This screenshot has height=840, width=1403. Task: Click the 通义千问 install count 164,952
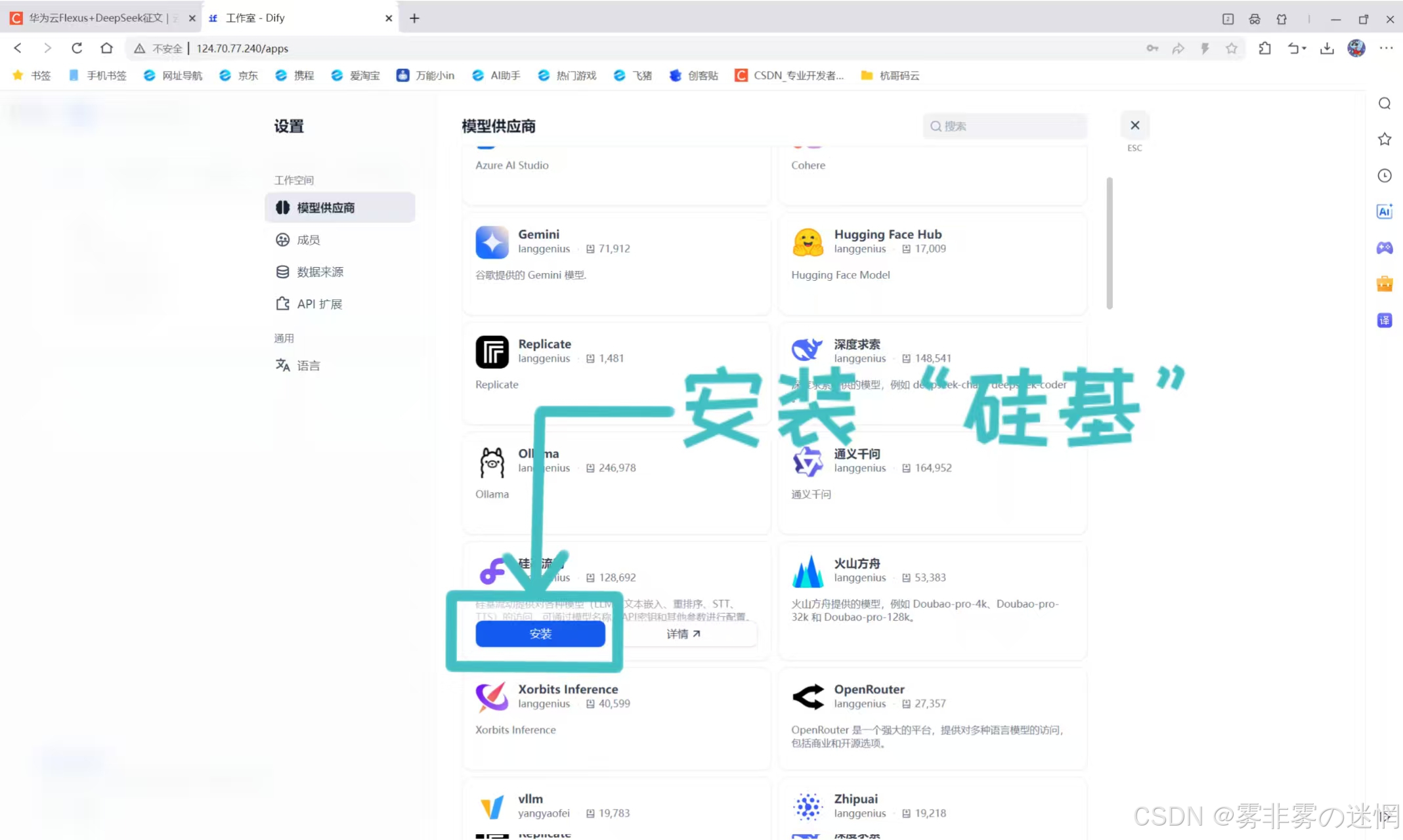(934, 468)
